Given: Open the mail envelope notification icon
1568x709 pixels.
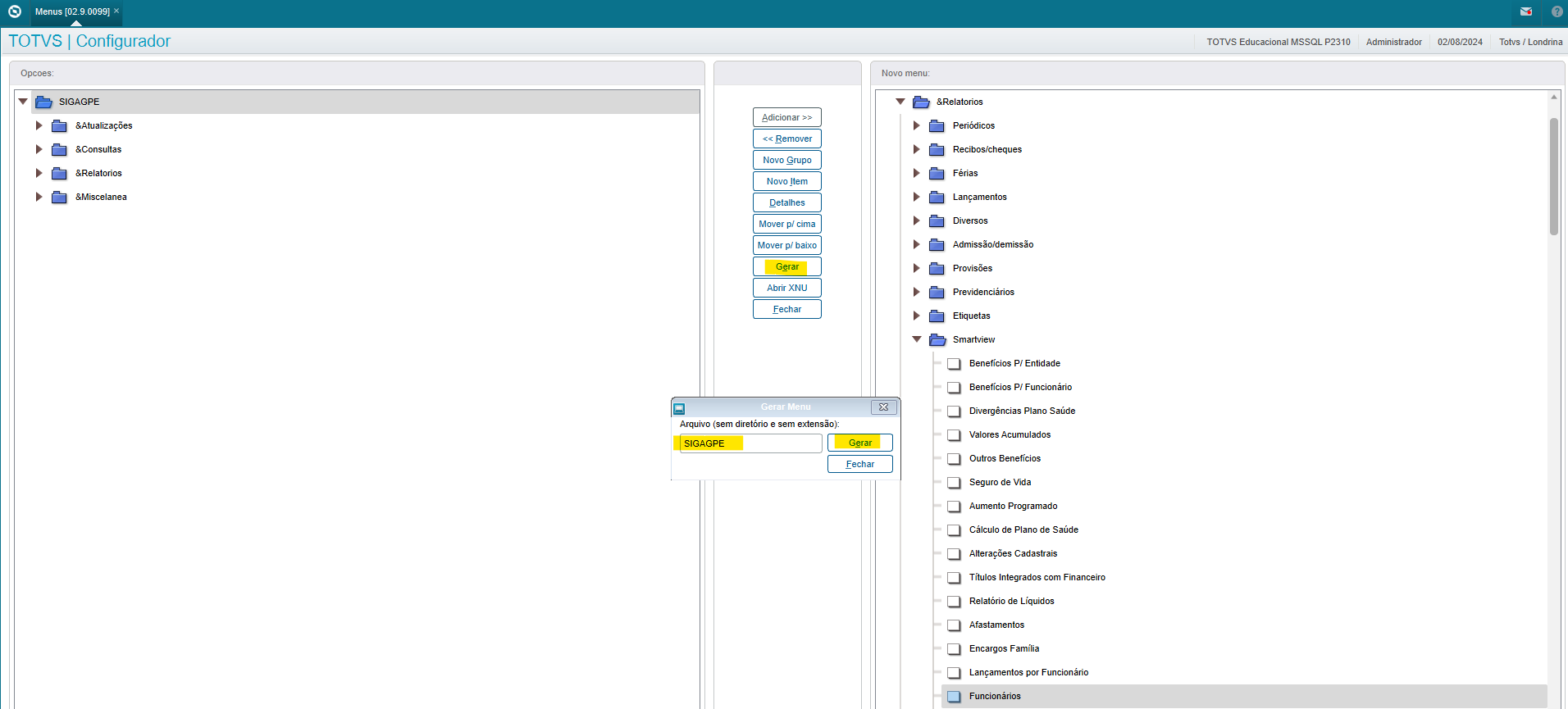Looking at the screenshot, I should 1526,11.
